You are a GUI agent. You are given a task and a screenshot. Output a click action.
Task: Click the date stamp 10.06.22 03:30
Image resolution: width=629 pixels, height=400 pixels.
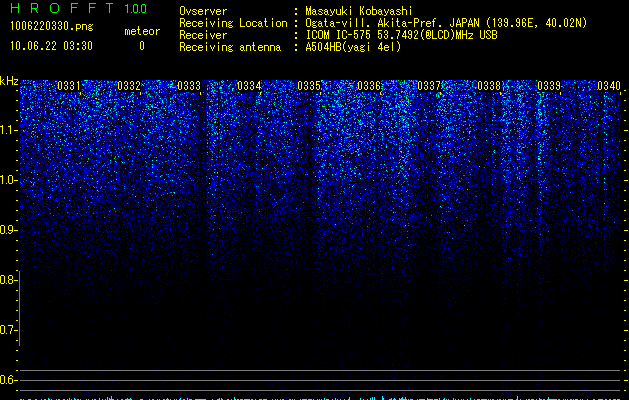pos(51,46)
